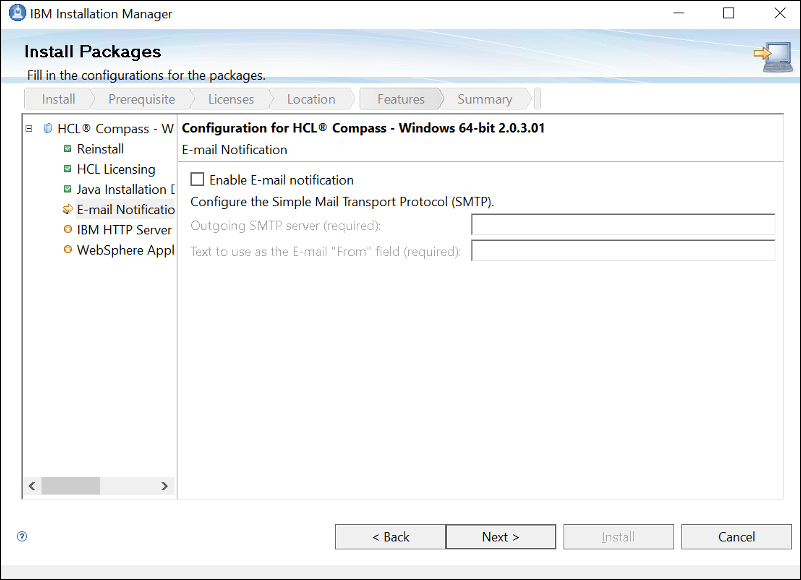Click the green status icon beside Reinstall
Screen dimensions: 801x580
[67, 149]
